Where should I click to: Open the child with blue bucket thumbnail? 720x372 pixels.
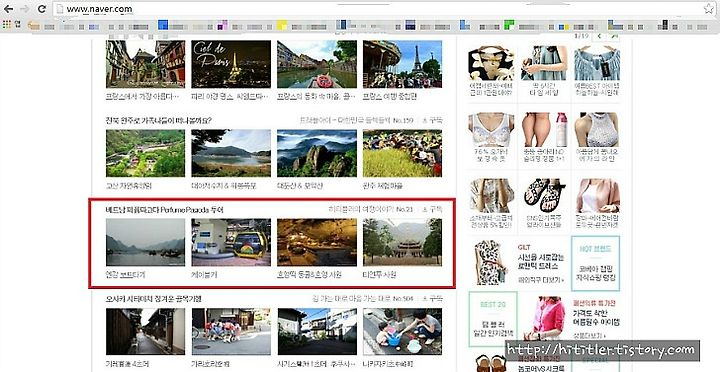tap(402, 331)
